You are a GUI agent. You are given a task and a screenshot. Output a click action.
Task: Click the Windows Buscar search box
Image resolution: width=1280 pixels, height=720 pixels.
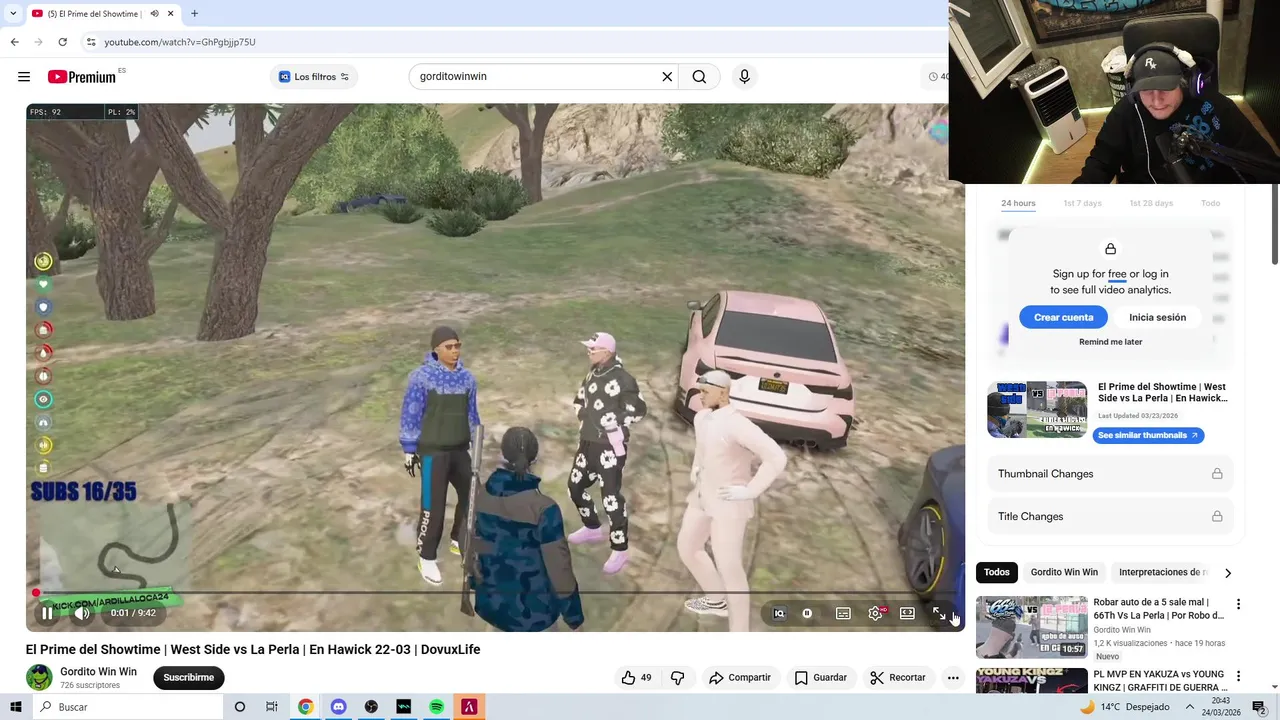point(128,707)
